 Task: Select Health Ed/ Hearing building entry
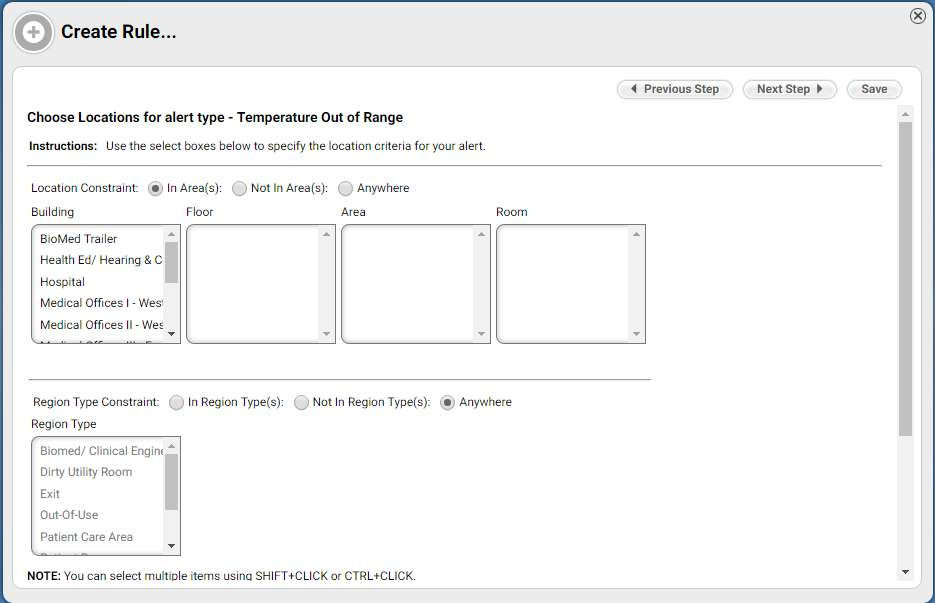click(x=99, y=260)
